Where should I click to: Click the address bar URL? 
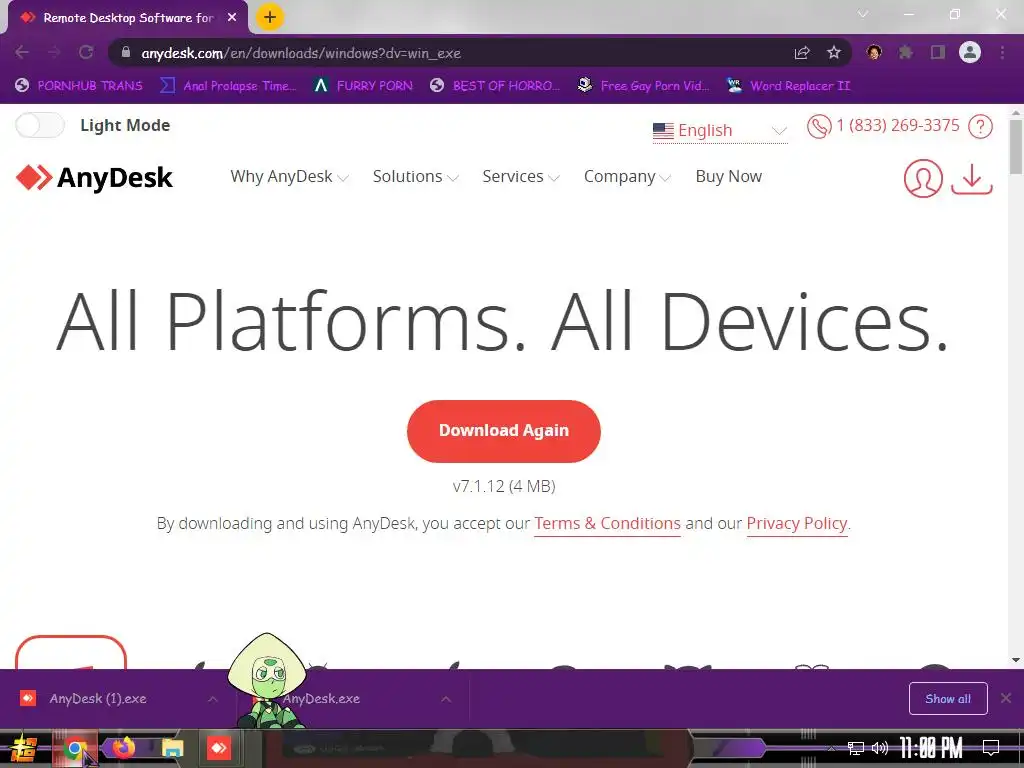point(301,53)
